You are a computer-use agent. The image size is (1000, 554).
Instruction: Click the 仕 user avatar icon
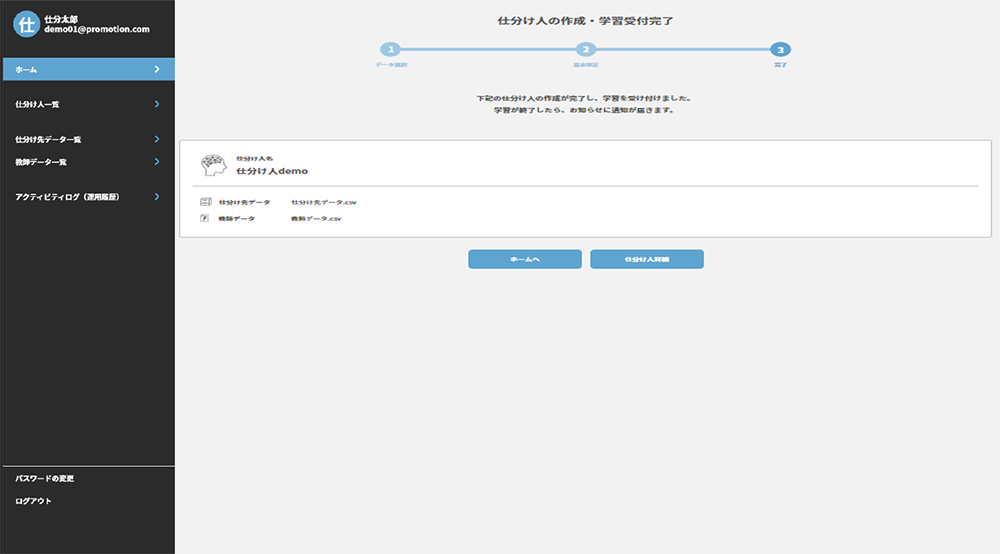pyautogui.click(x=26, y=24)
